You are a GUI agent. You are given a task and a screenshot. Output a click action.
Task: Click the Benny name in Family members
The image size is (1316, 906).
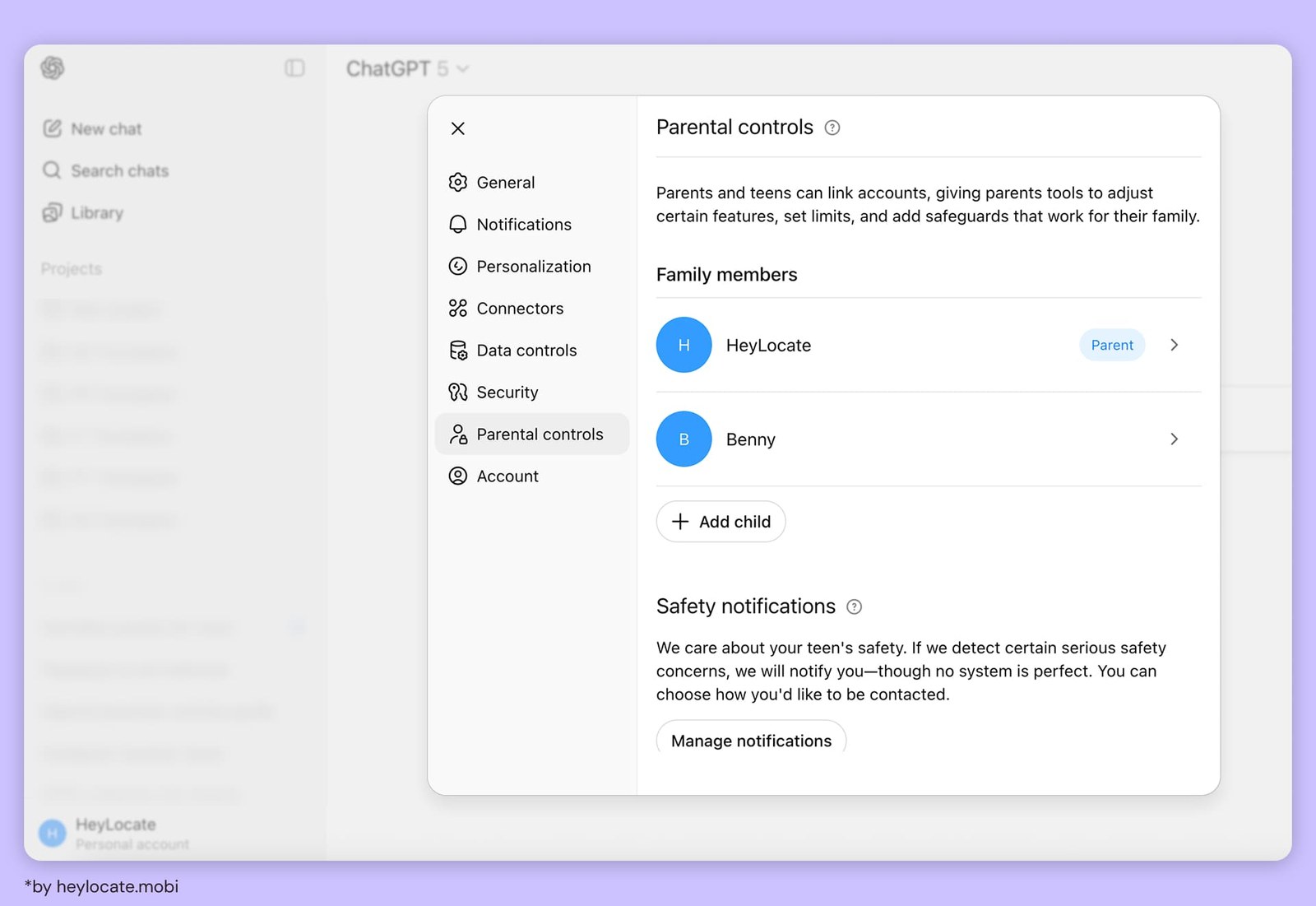tap(750, 439)
